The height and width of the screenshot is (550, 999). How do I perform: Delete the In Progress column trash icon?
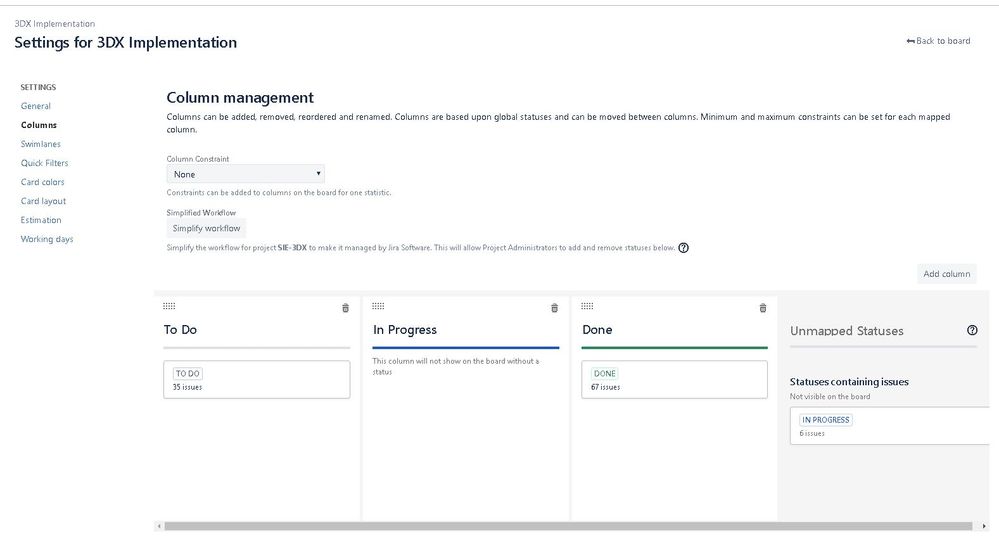click(x=554, y=308)
